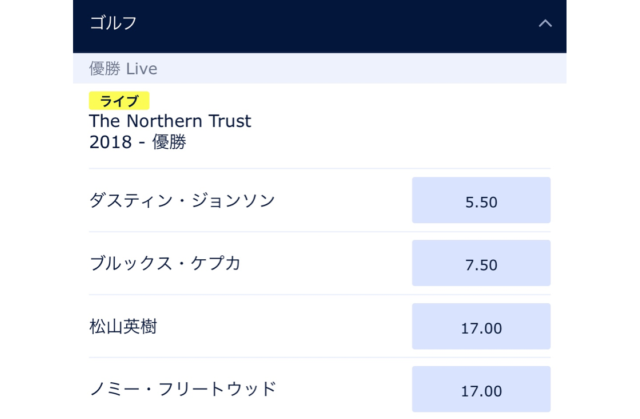This screenshot has width=640, height=419.
Task: Click the 2018 - 優勝 subtitle line
Action: point(137,142)
